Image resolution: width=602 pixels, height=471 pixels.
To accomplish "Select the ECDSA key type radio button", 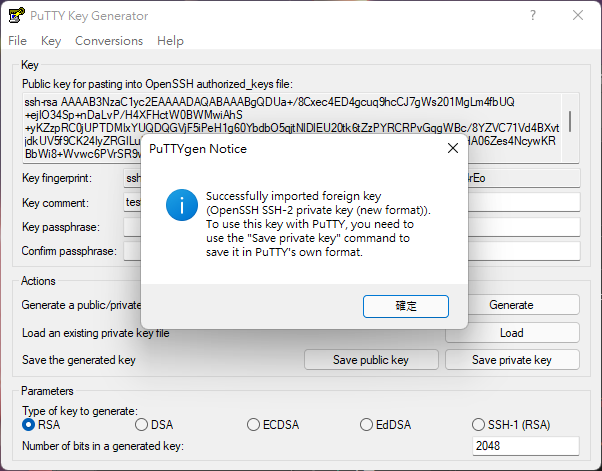I will pos(254,425).
